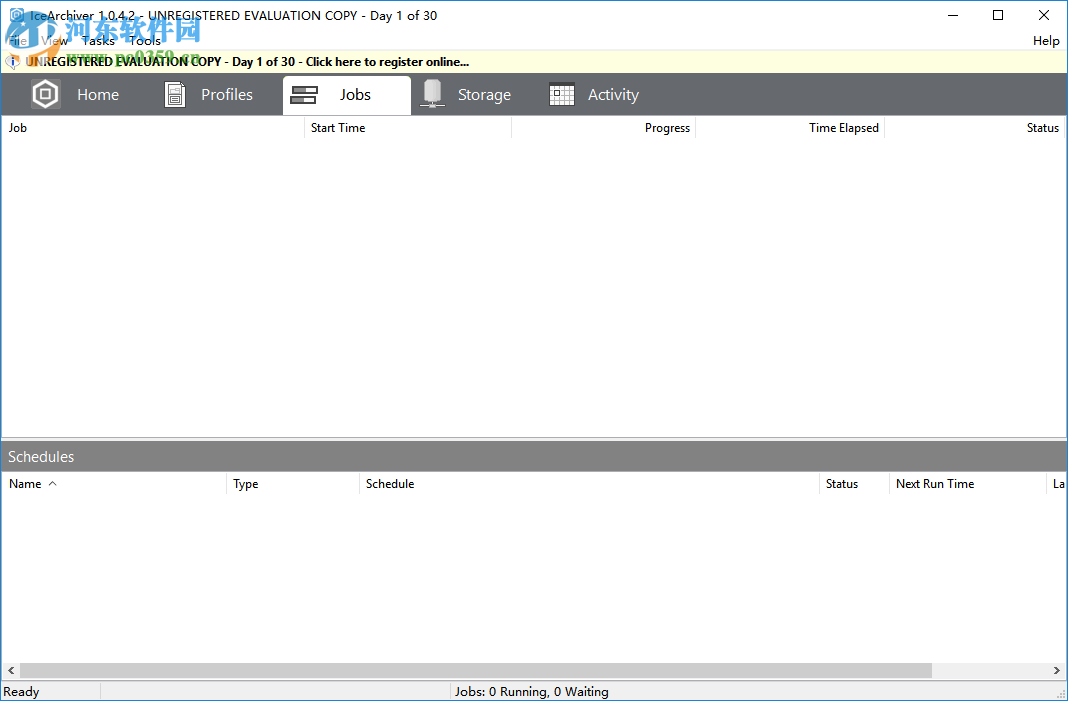
Task: Sort schedules by Name column
Action: point(114,484)
